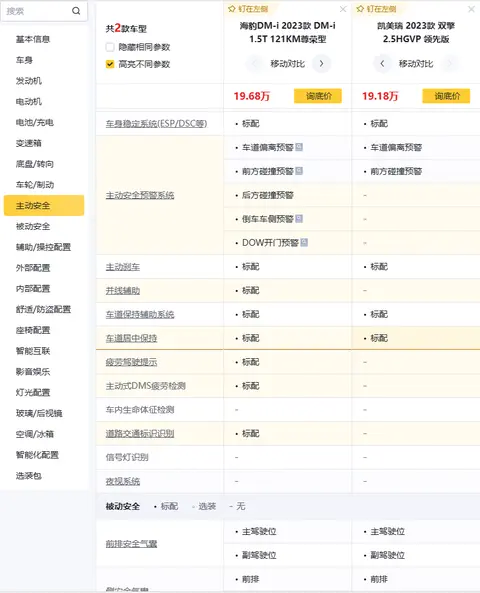Select 智能化配置 in sidebar
This screenshot has height=593, width=480.
[x=37, y=455]
